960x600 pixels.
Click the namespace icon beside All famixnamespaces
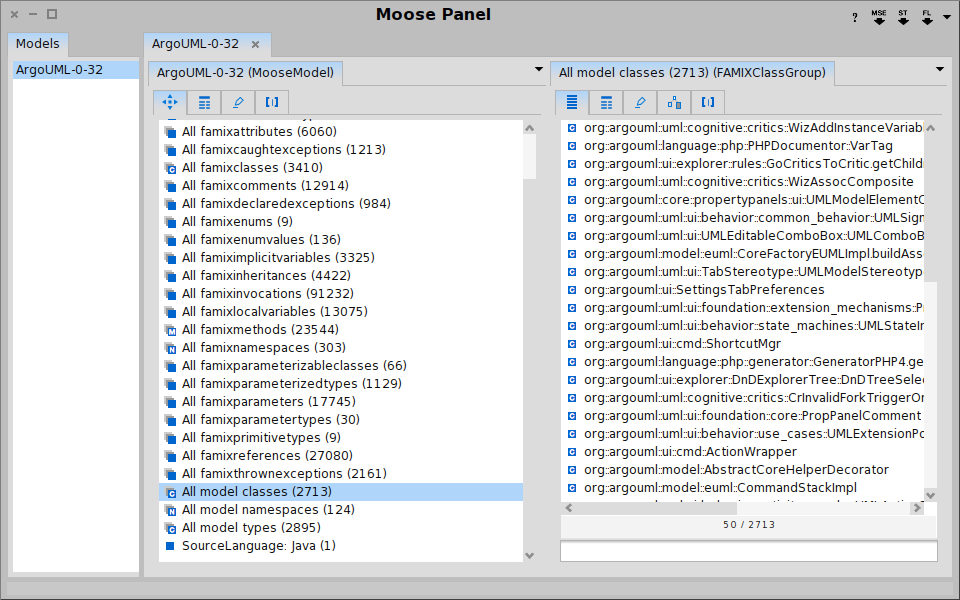coord(171,348)
